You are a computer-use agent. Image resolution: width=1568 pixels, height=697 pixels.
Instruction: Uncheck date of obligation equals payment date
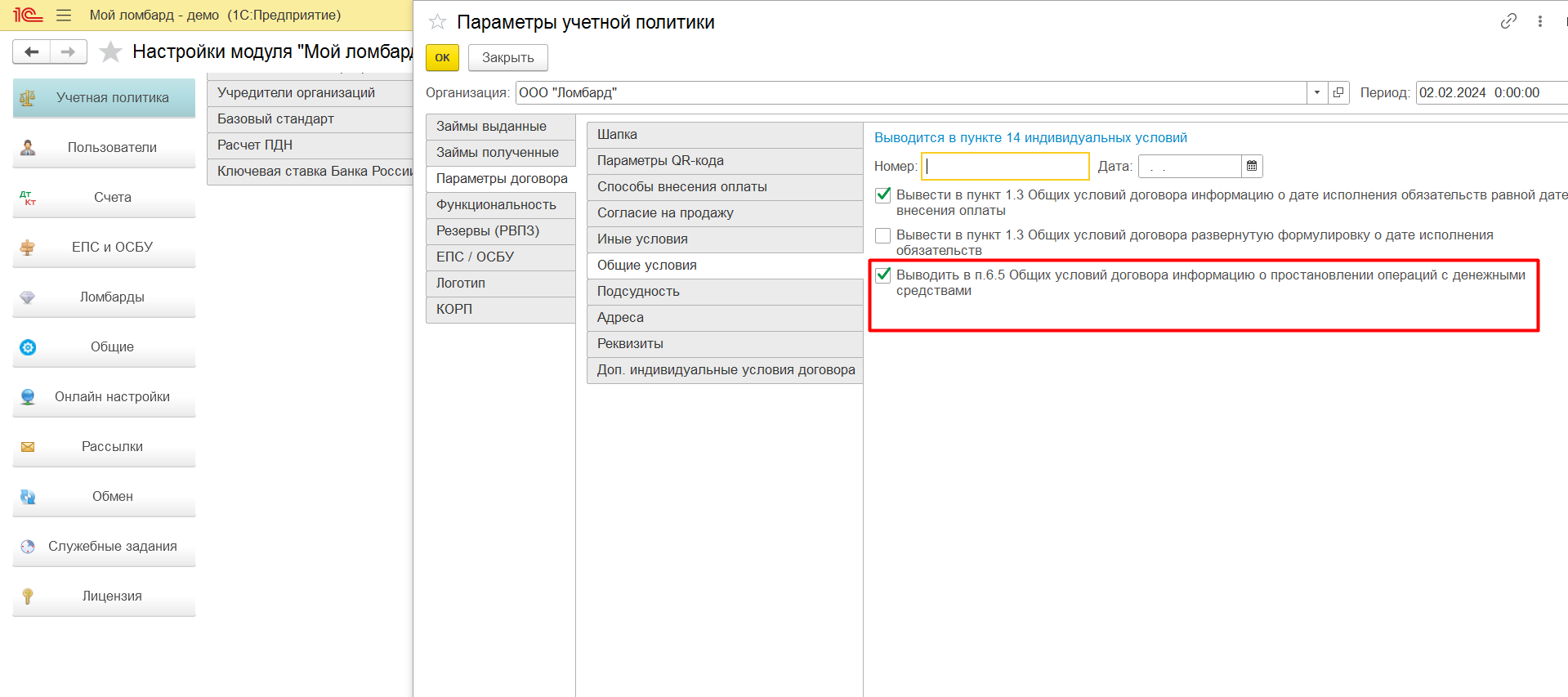882,195
